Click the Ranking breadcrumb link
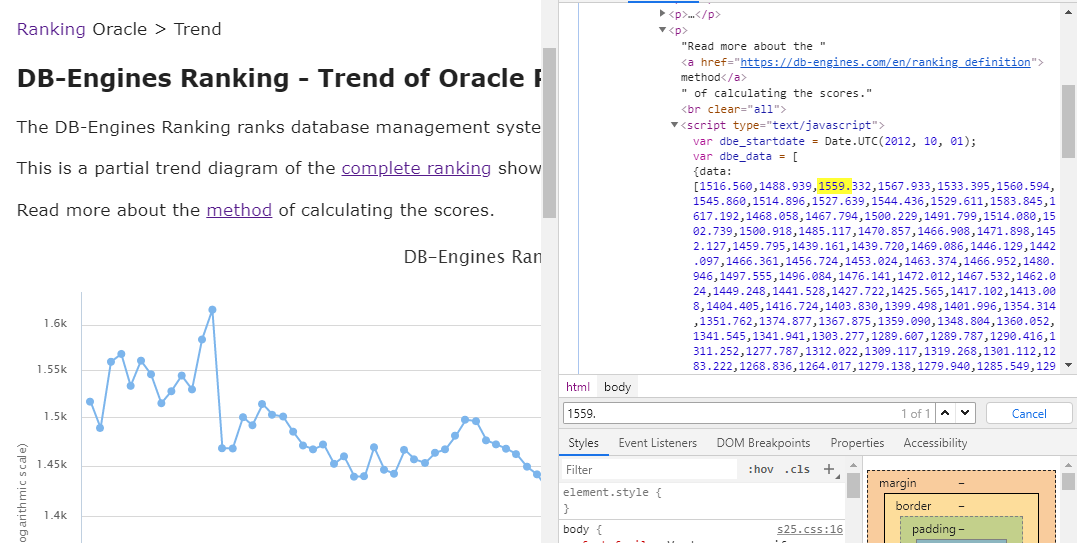This screenshot has width=1077, height=543. [x=51, y=29]
